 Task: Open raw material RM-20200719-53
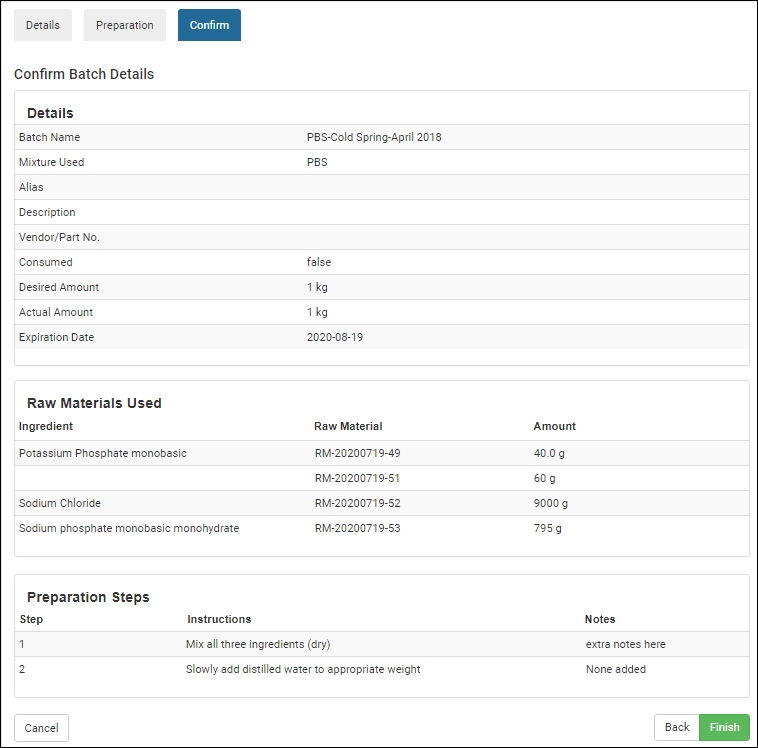coord(357,528)
